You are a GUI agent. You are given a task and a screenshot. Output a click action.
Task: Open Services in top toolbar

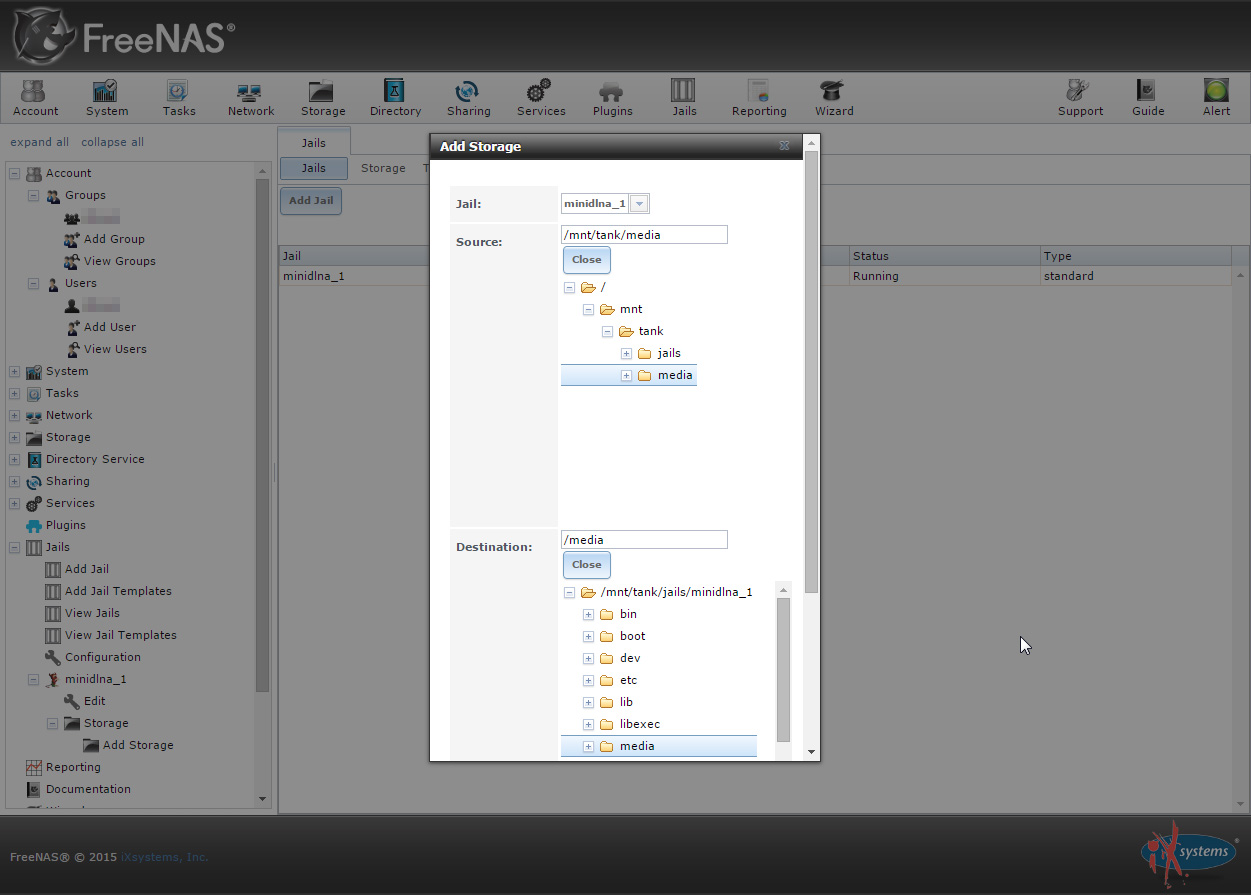(x=540, y=98)
